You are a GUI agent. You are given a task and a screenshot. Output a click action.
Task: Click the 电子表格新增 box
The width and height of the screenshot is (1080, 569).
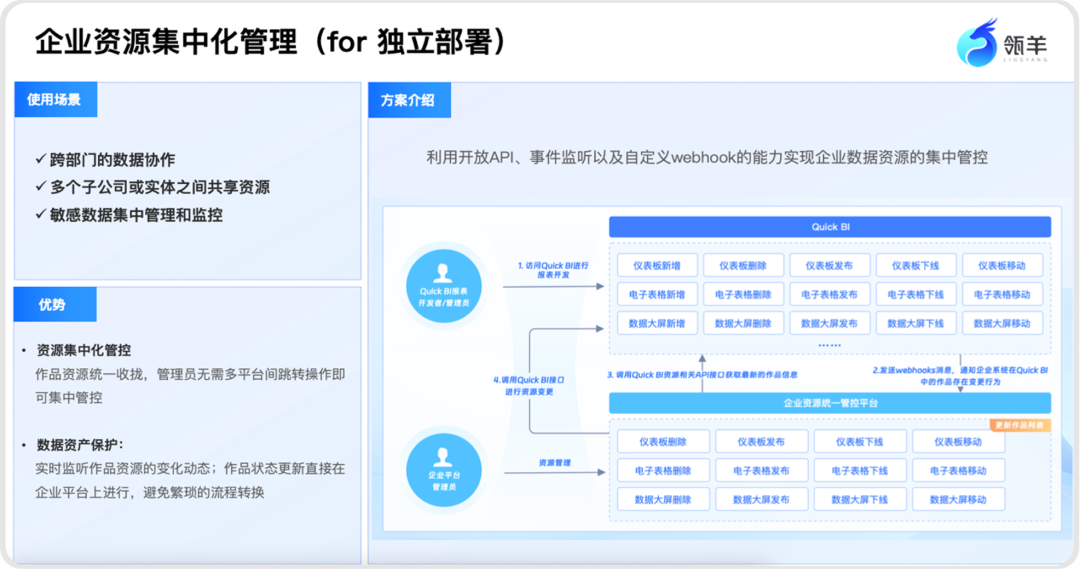pos(657,295)
